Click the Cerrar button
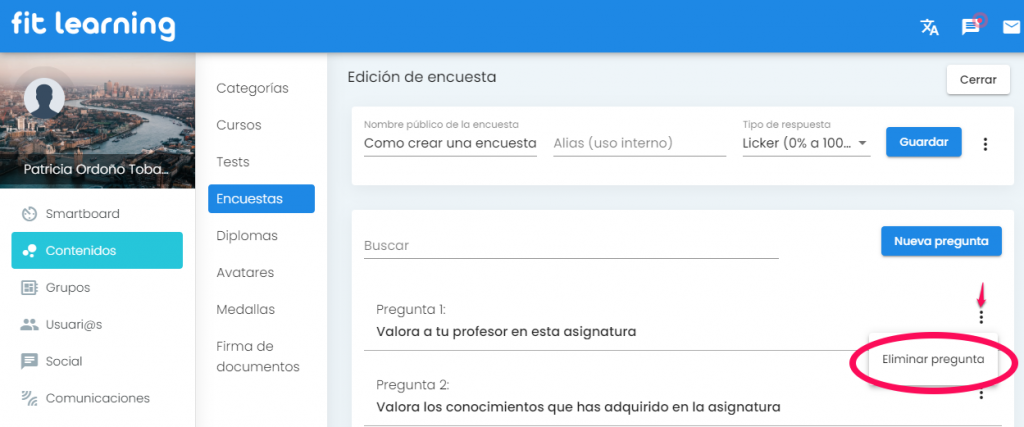The width and height of the screenshot is (1024, 427). [x=977, y=79]
